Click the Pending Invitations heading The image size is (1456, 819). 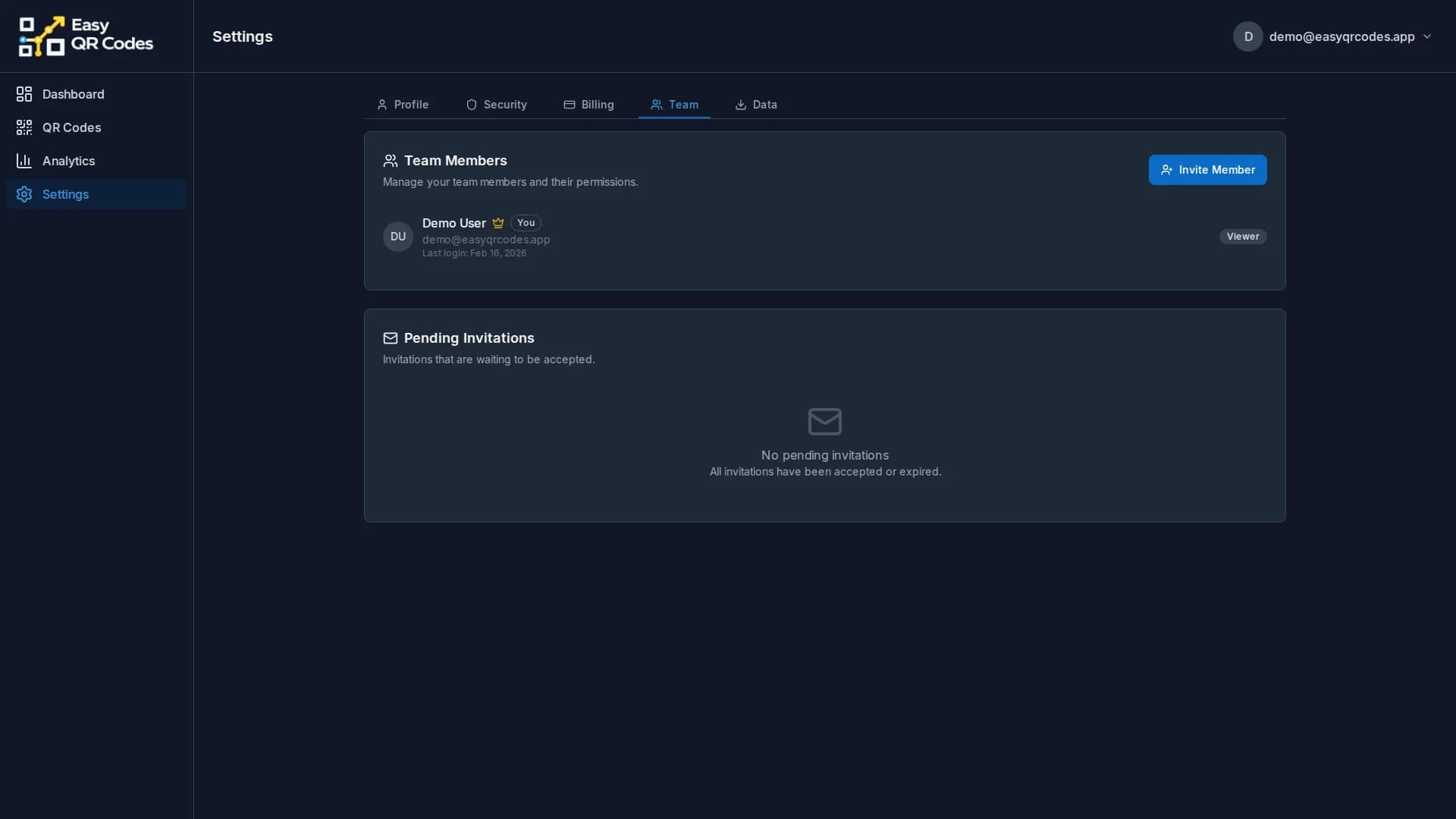[469, 338]
